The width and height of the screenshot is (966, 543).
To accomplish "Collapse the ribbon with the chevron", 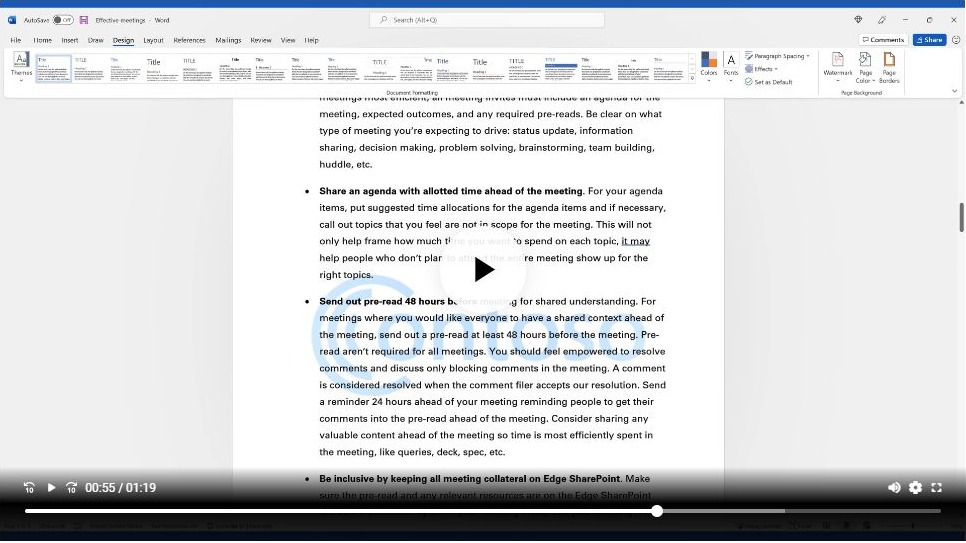I will pos(954,91).
